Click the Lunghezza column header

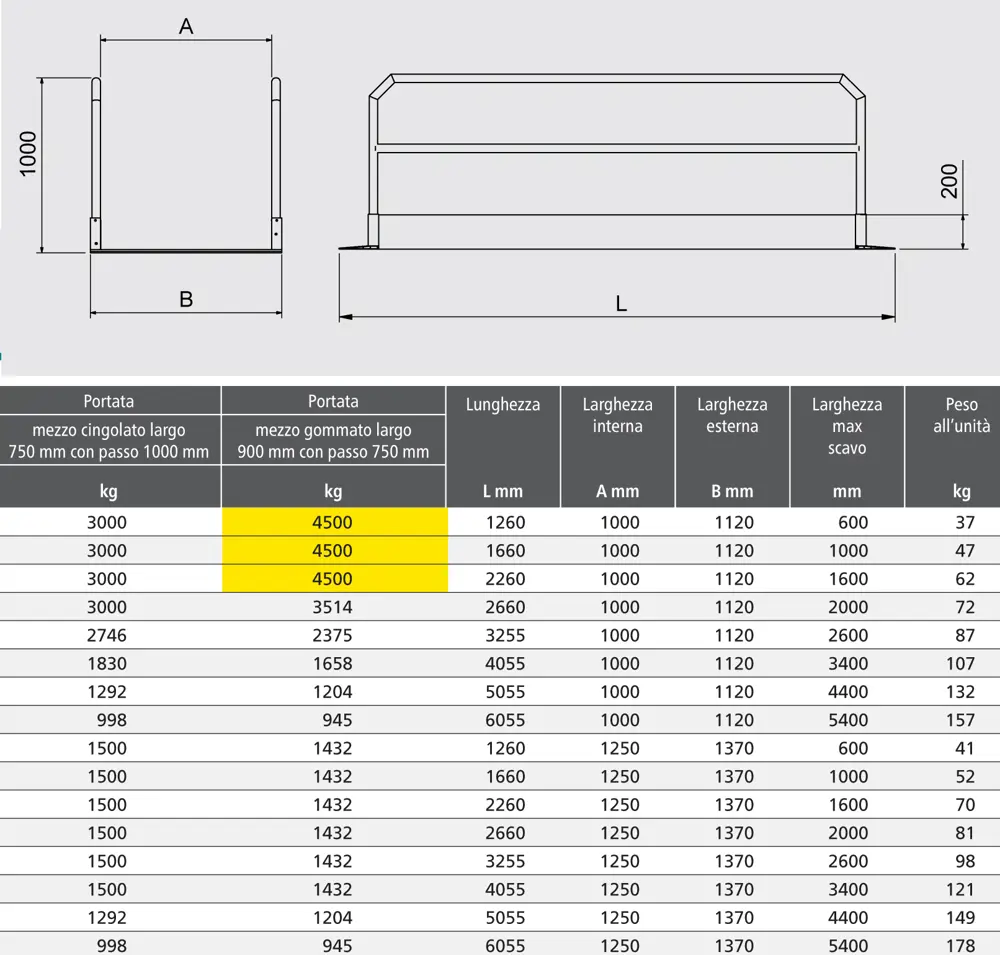click(x=503, y=405)
